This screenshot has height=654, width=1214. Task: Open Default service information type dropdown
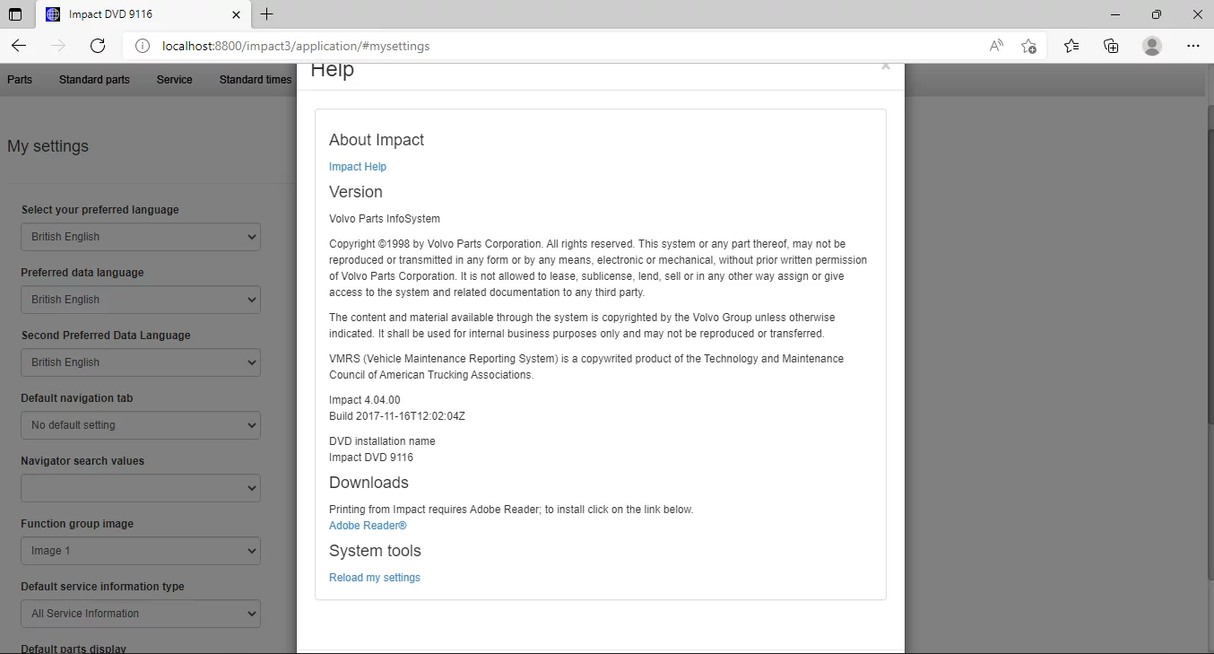140,614
